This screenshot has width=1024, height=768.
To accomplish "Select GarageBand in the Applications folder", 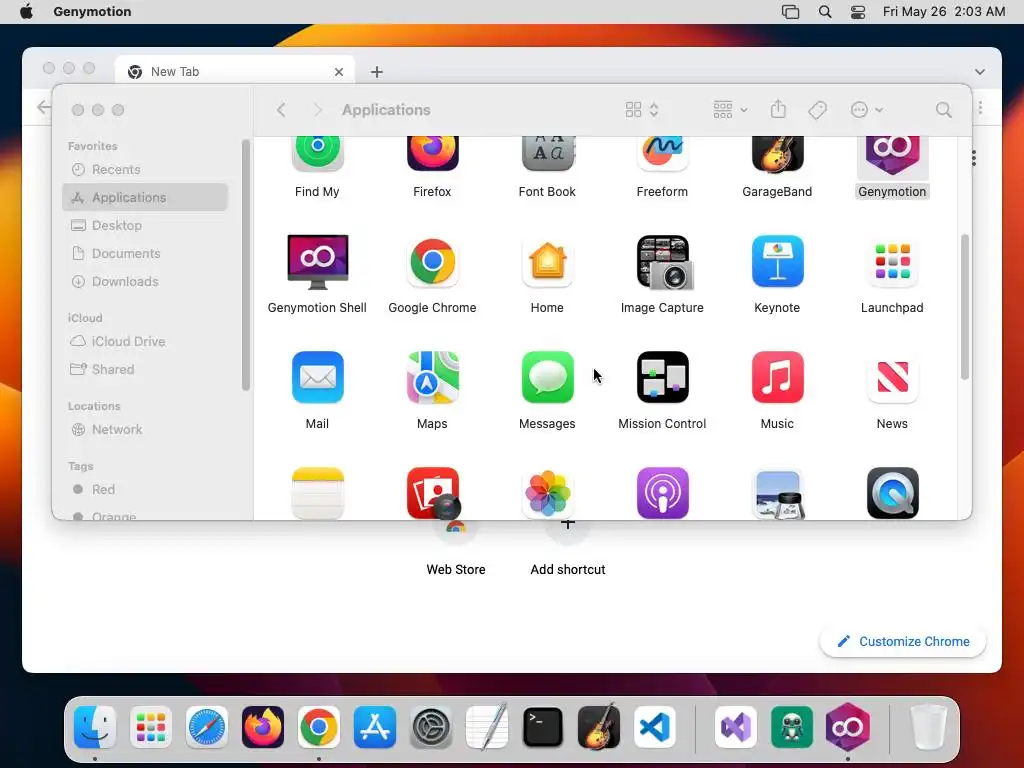I will point(777,153).
